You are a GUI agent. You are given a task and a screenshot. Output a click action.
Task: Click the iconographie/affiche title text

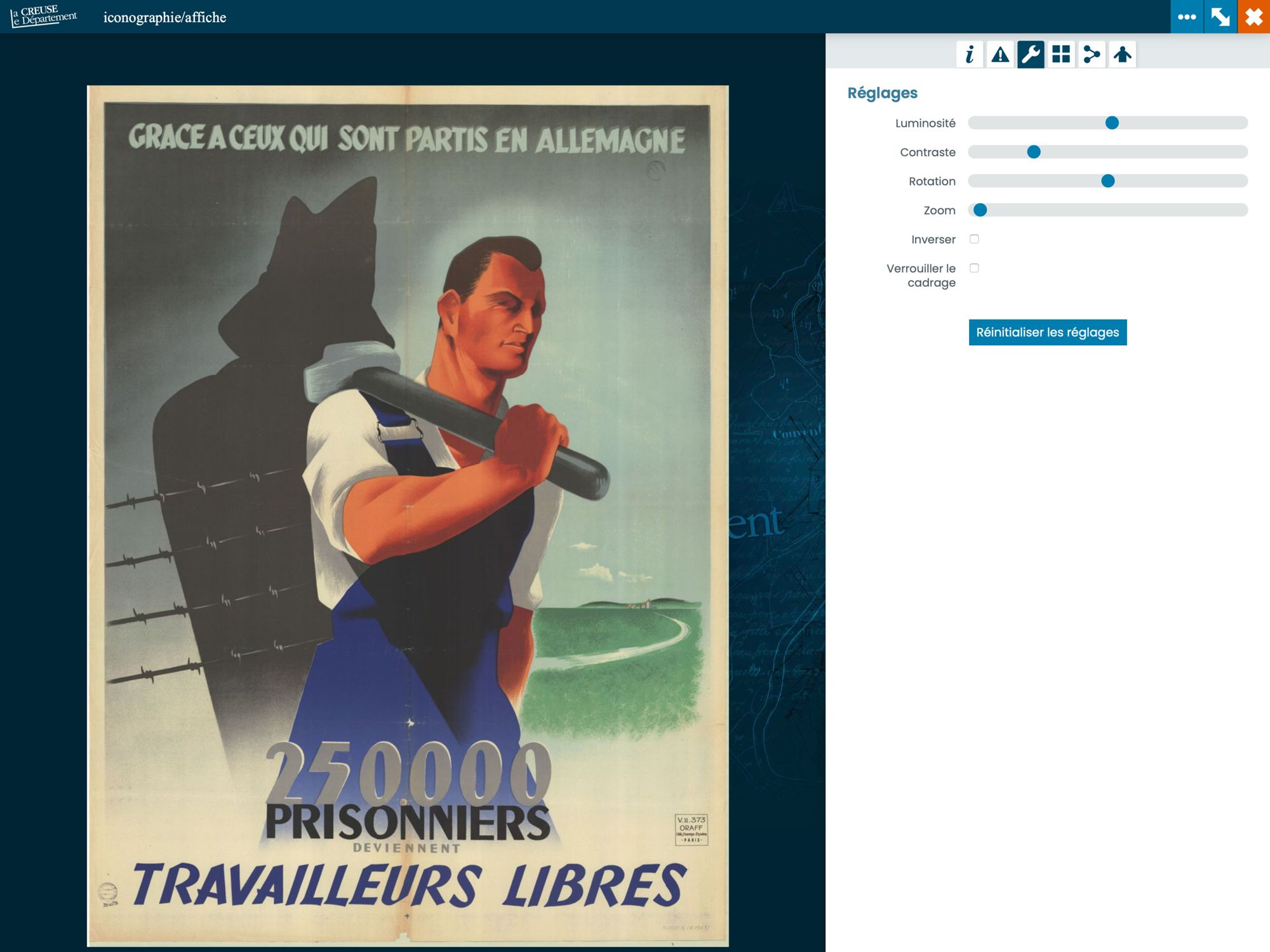tap(164, 18)
